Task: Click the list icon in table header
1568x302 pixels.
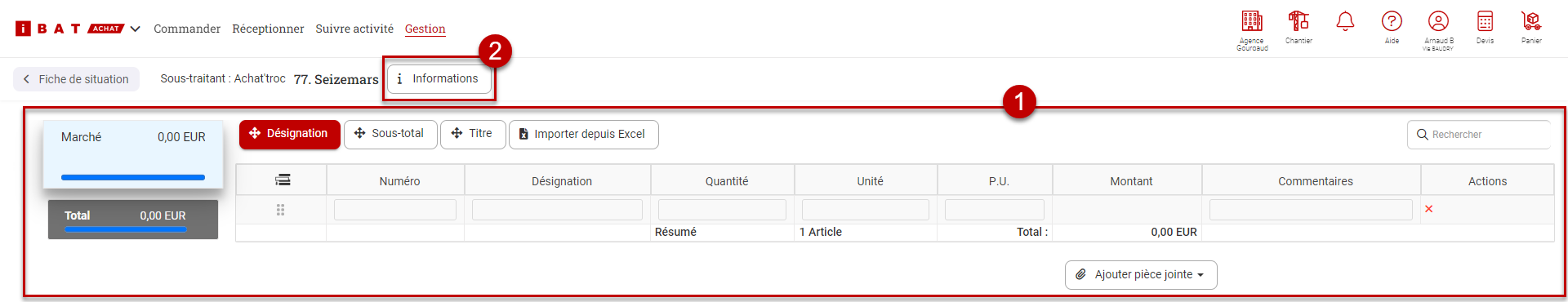Action: tap(283, 180)
